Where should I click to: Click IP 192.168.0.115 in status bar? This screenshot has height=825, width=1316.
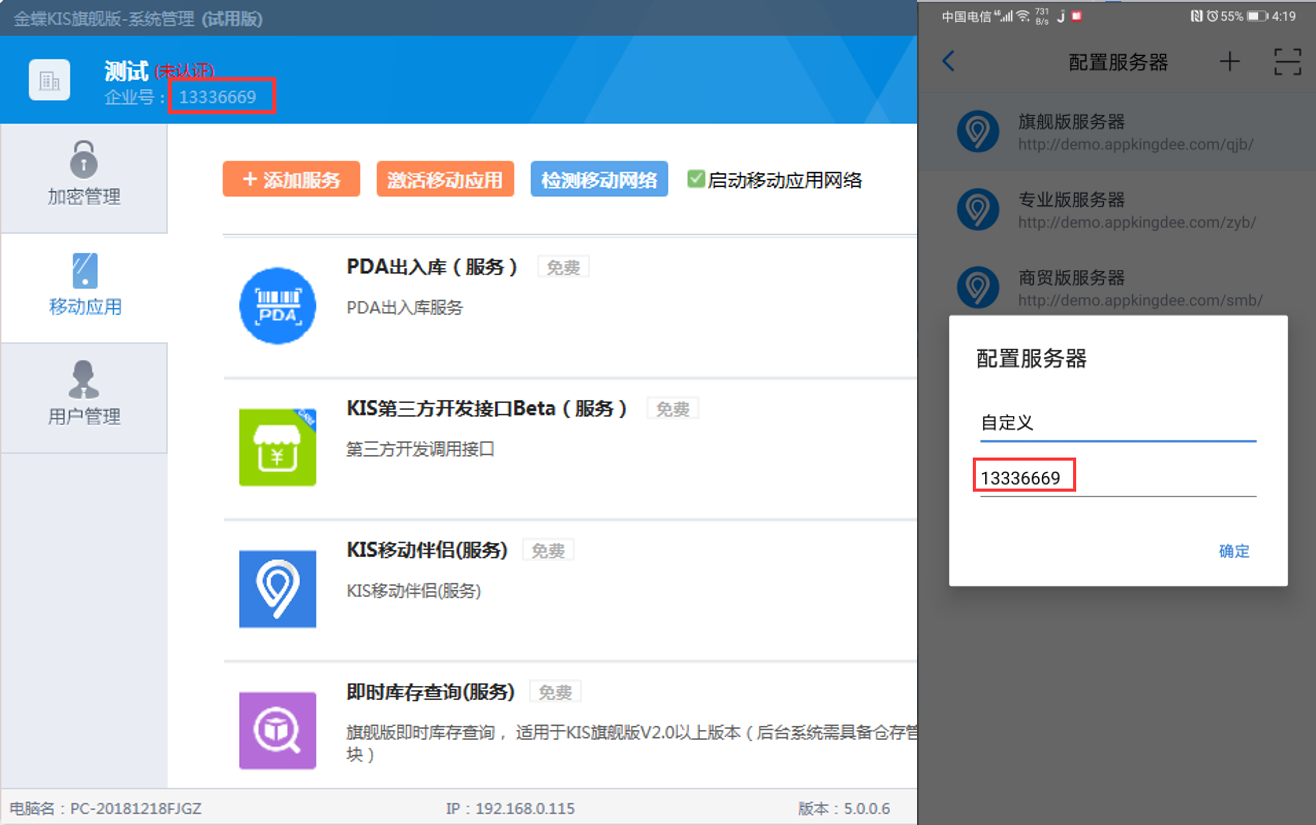[510, 808]
